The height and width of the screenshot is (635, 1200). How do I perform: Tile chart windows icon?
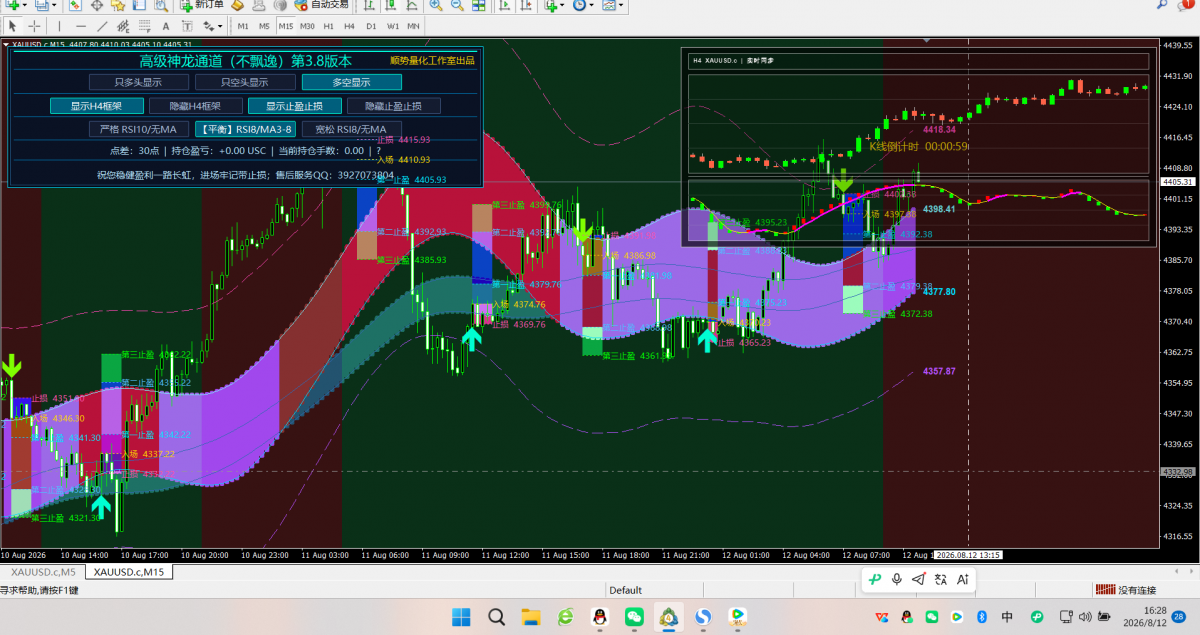click(478, 7)
